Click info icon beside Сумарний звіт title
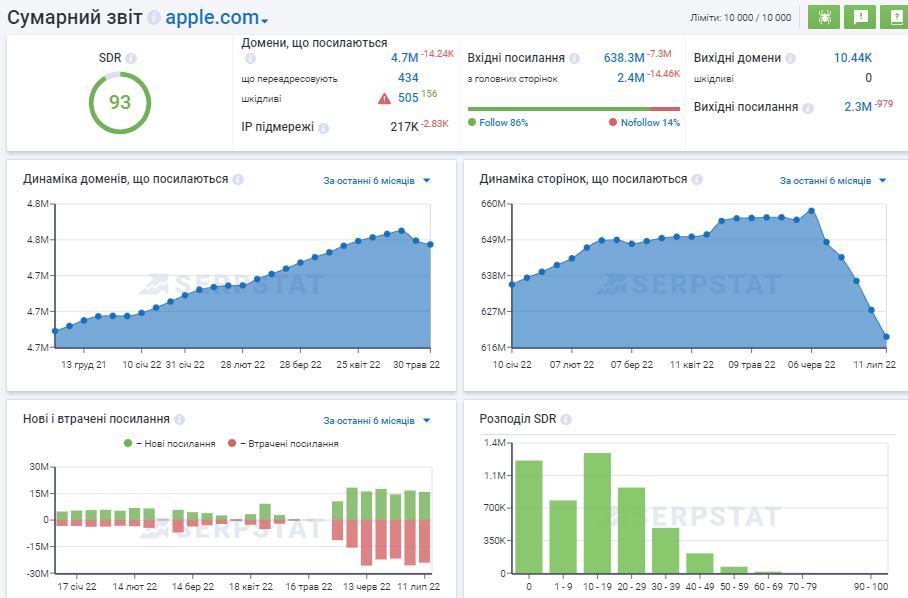The image size is (908, 598). click(153, 18)
